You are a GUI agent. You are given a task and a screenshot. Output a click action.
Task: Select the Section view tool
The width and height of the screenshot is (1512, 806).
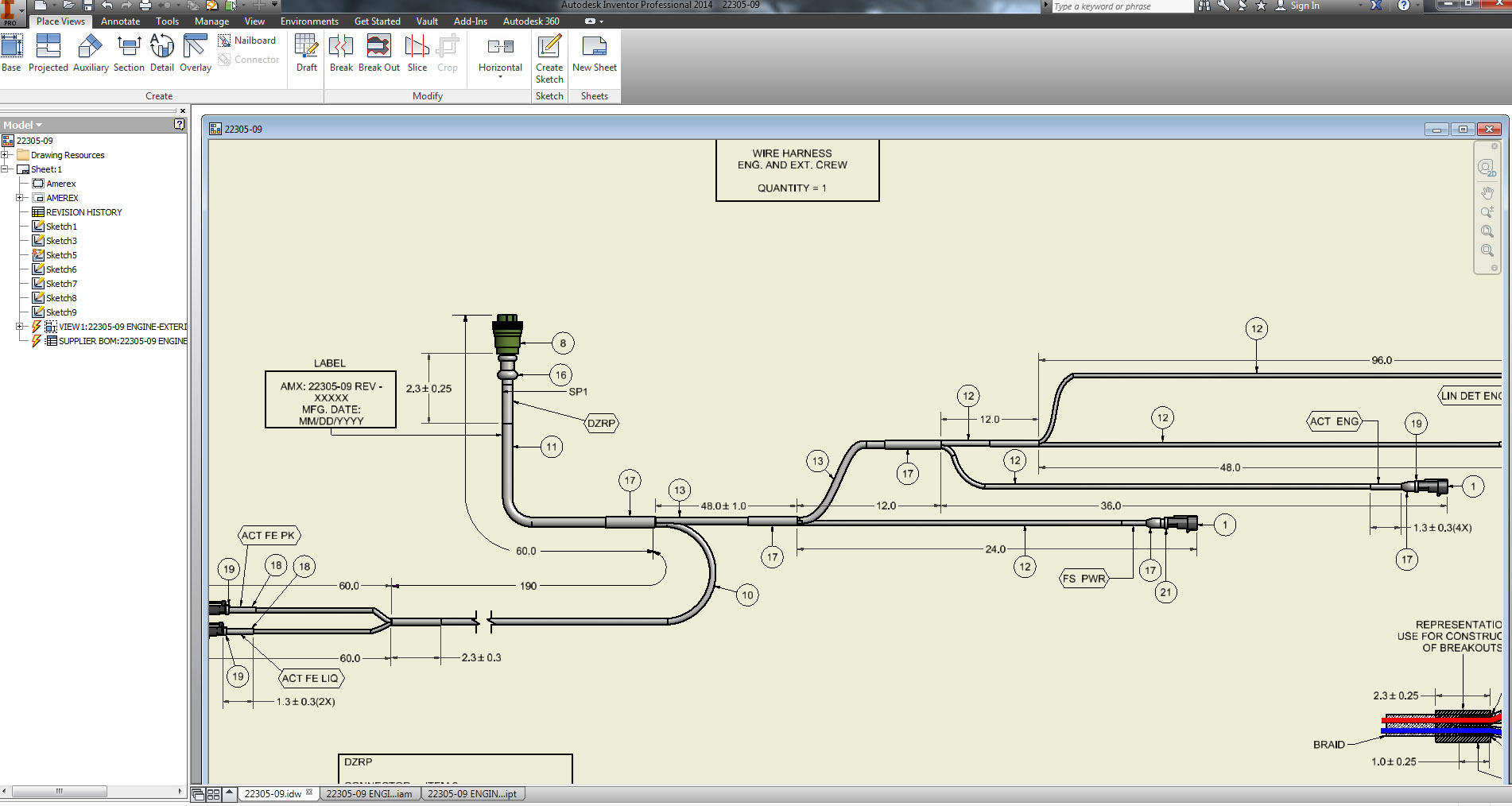[x=129, y=53]
